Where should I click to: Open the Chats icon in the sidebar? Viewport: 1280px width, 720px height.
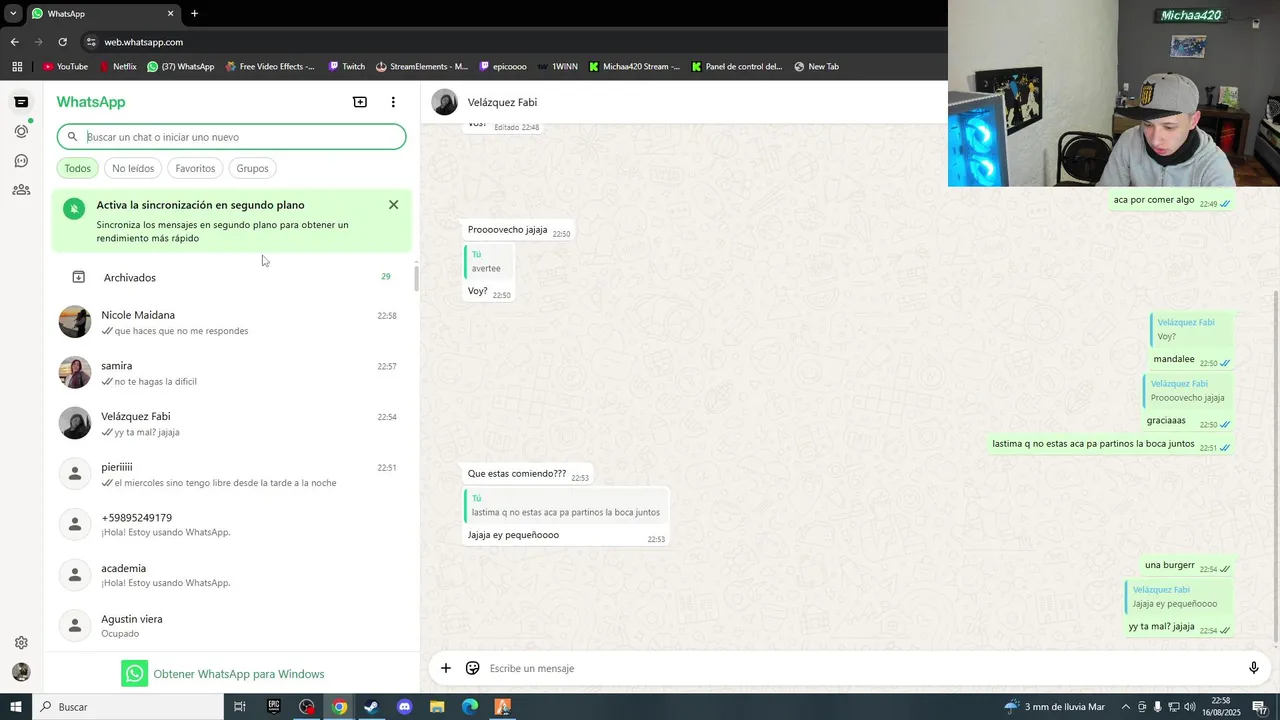(21, 102)
